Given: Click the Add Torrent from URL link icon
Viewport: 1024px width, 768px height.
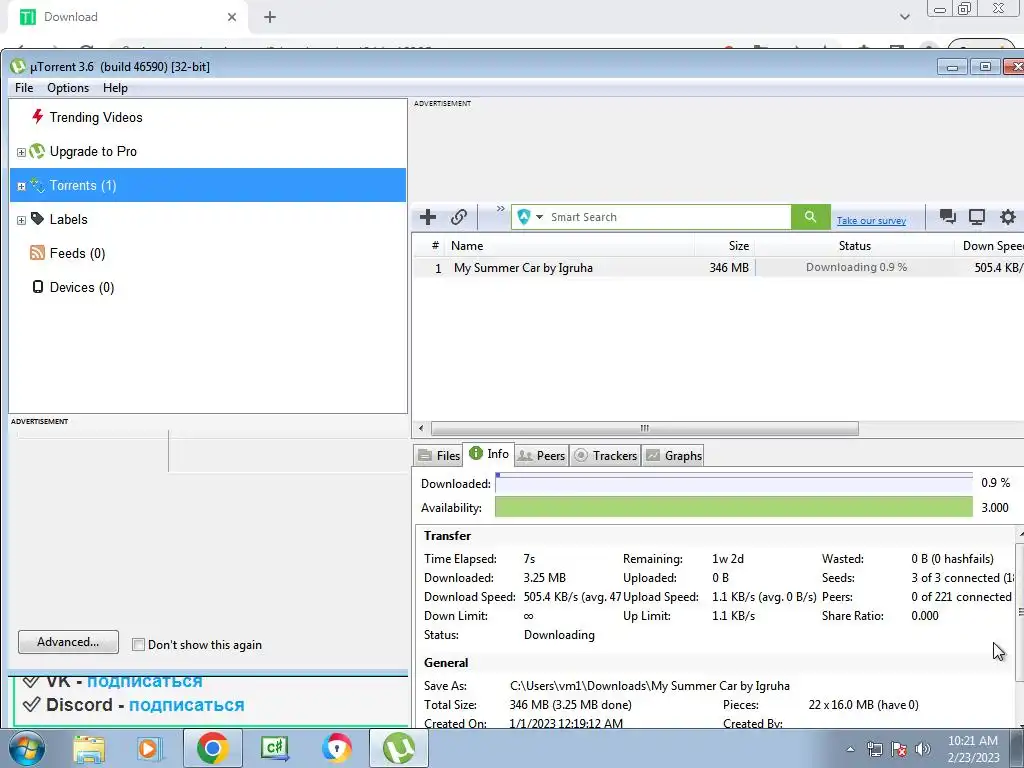Looking at the screenshot, I should pos(458,217).
